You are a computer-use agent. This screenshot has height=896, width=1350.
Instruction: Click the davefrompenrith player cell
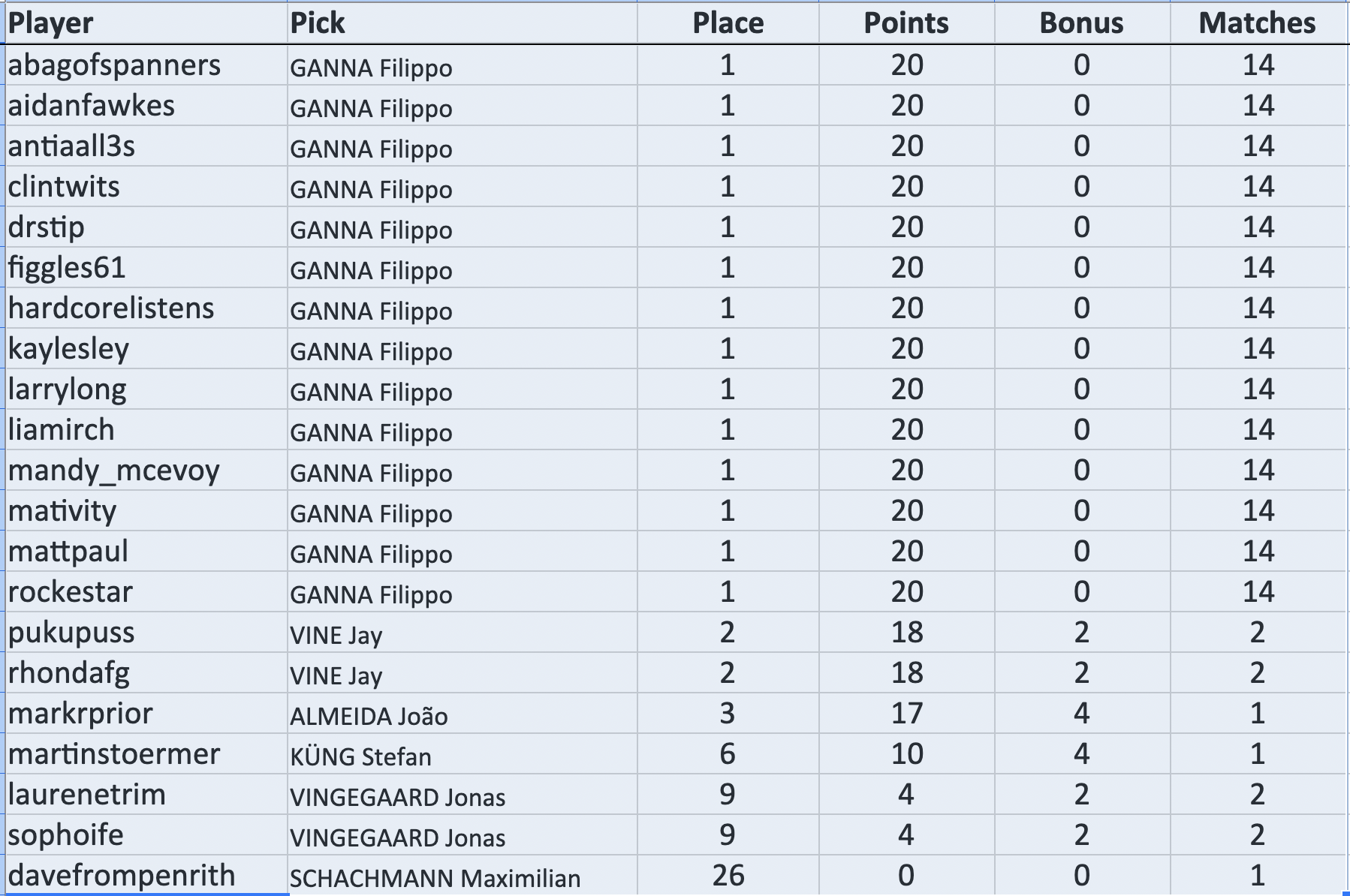[122, 876]
